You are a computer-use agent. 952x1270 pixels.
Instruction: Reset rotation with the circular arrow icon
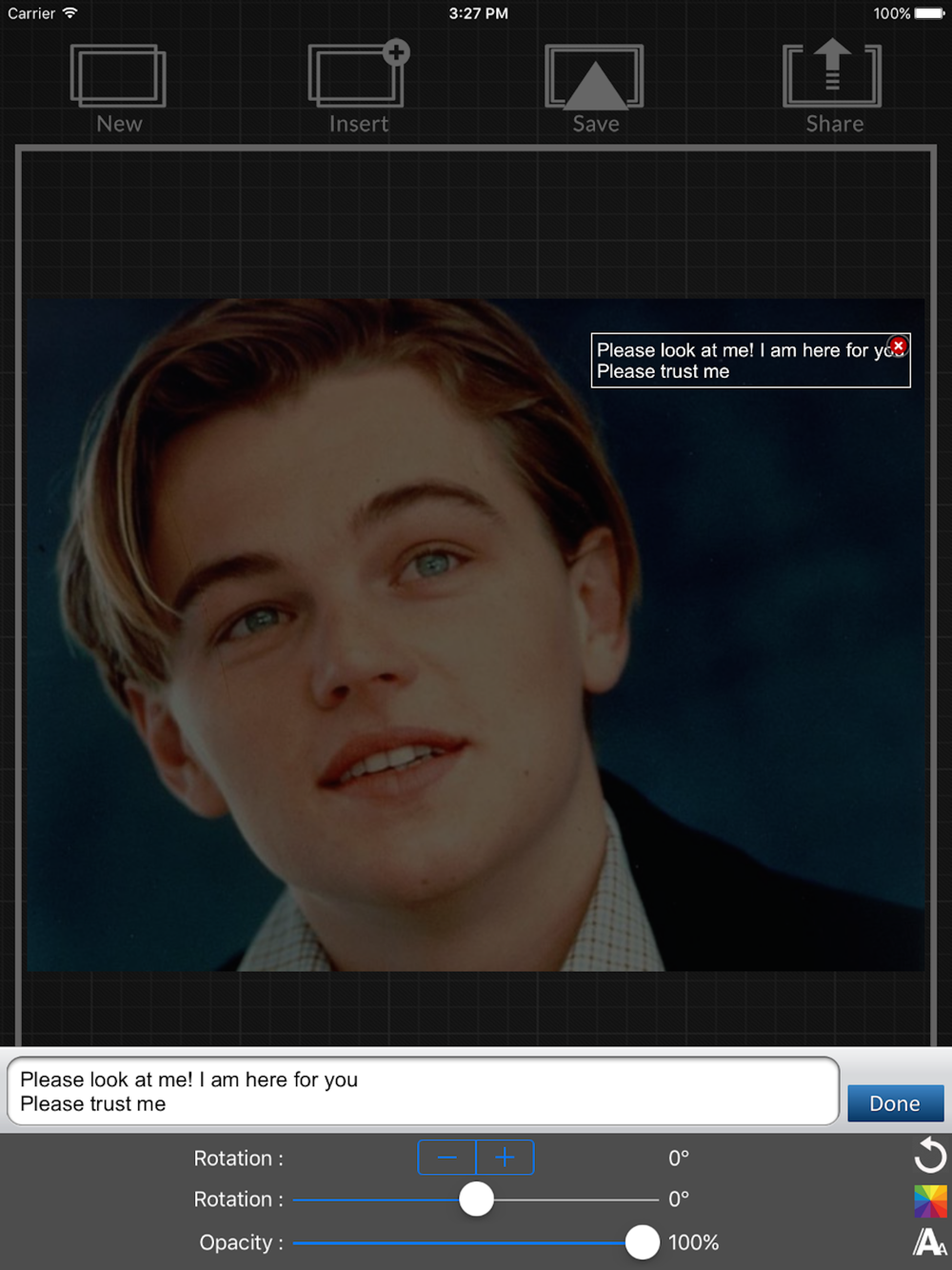pos(929,1156)
